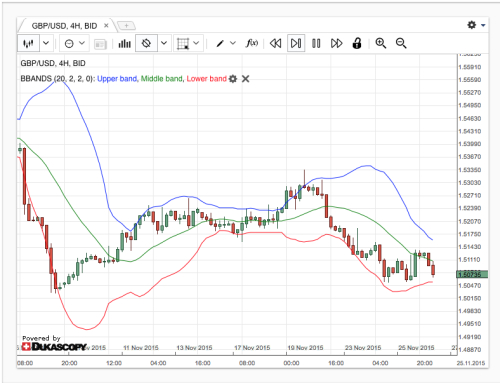
Task: Remove the BBANDS indicator with X
Action: pyautogui.click(x=245, y=79)
